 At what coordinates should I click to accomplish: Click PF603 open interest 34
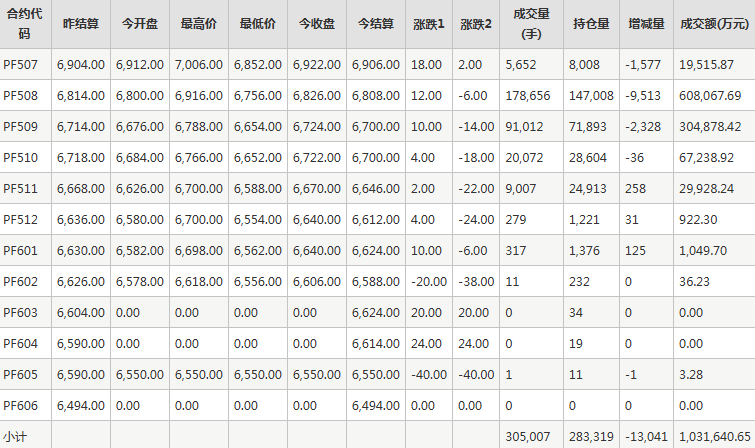pyautogui.click(x=576, y=313)
